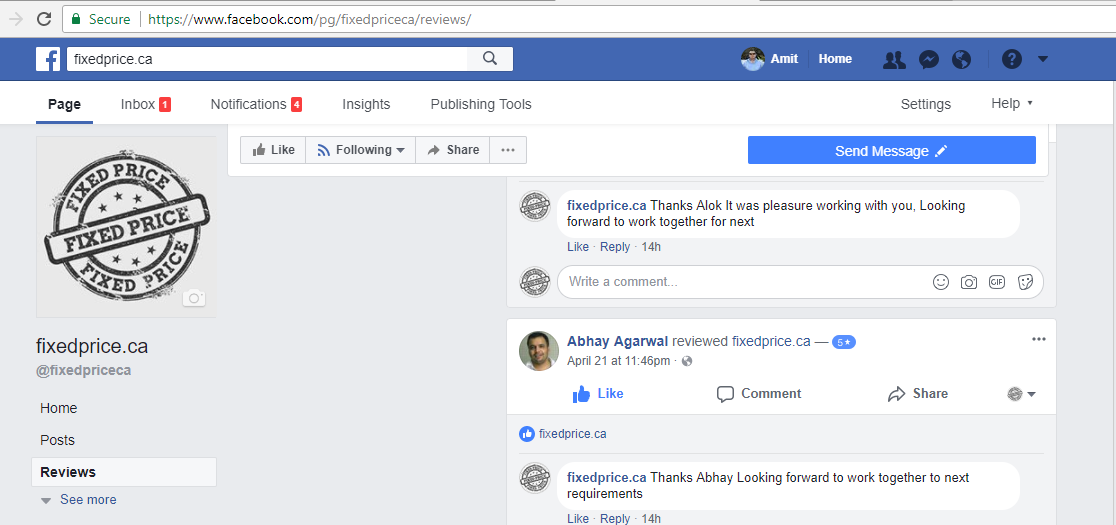
Task: Open the Help dropdown menu
Action: (1011, 104)
